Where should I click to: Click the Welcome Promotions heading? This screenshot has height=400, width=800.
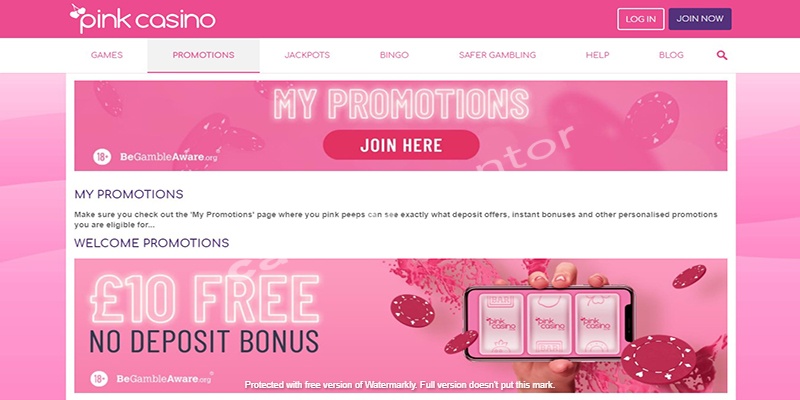pyautogui.click(x=152, y=243)
